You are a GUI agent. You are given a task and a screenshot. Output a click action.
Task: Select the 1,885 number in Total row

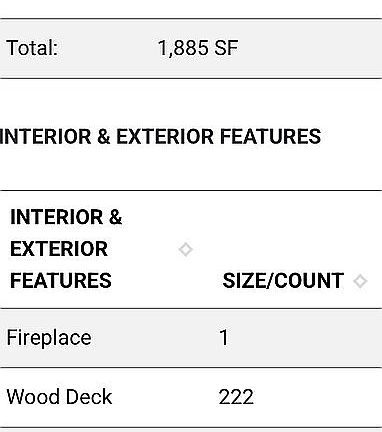pos(183,48)
